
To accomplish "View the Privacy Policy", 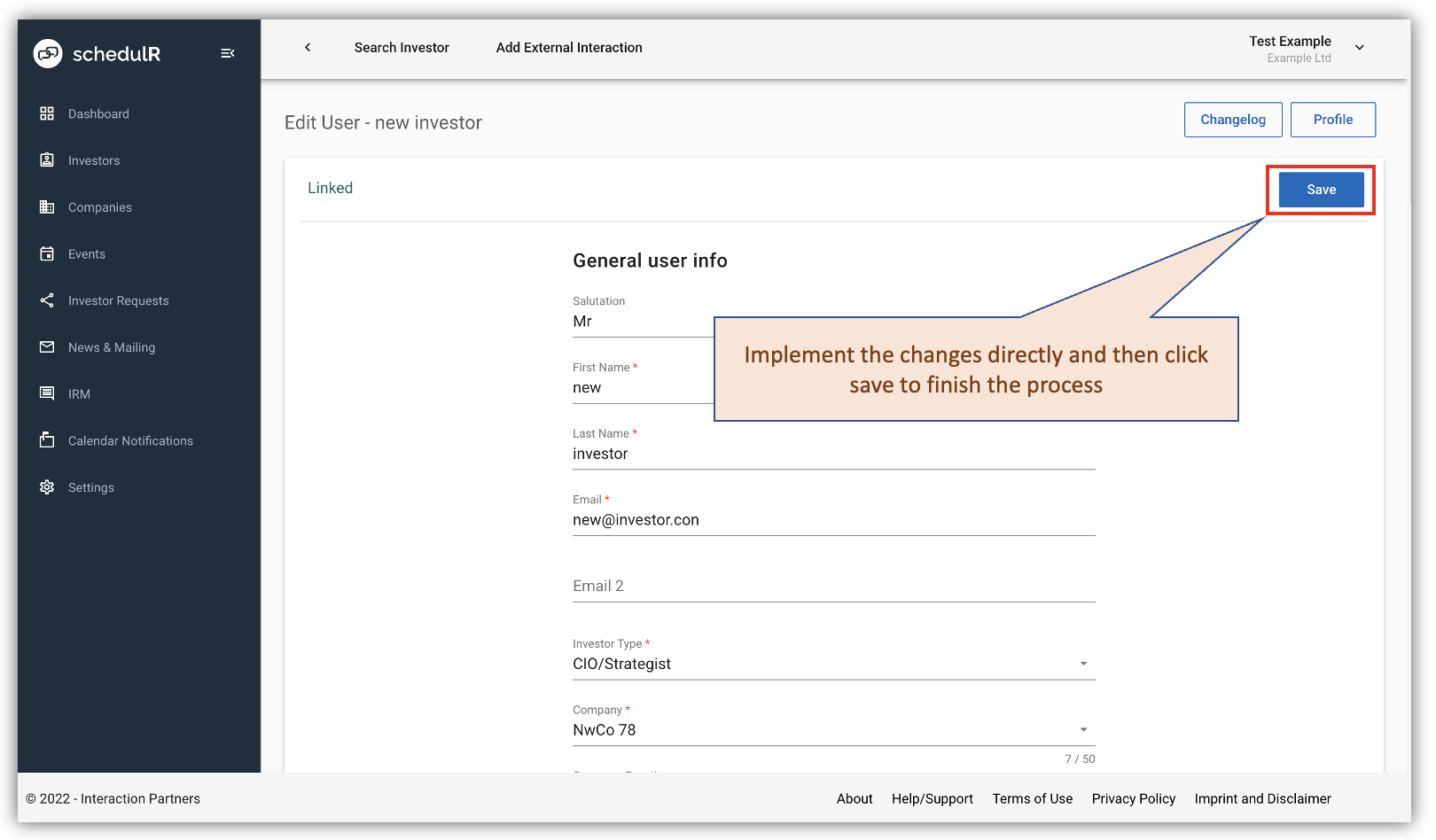I will click(1134, 798).
